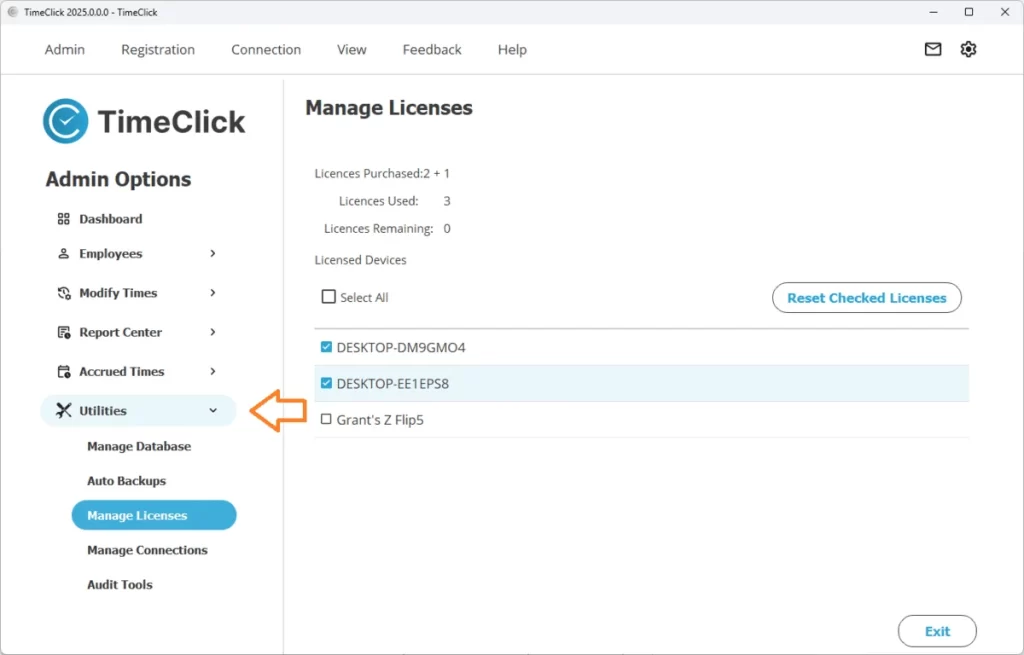Click the Report Center document icon
Screen dimensions: 1024x655
(63, 332)
